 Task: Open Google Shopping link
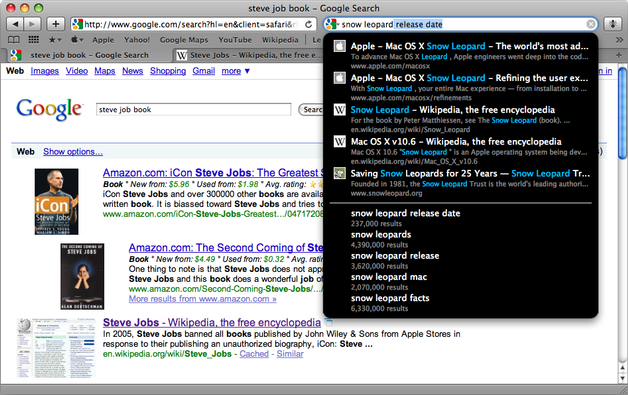168,71
